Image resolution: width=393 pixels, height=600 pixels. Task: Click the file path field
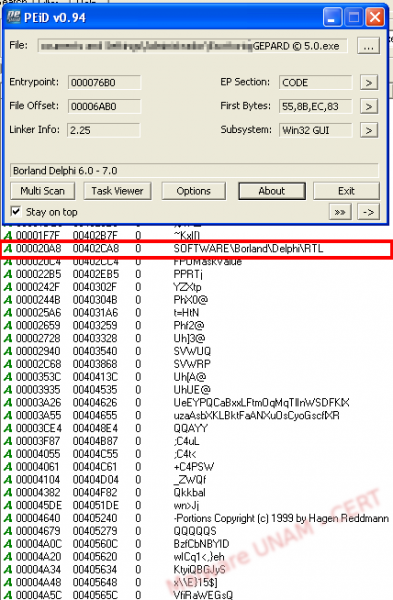[x=192, y=46]
